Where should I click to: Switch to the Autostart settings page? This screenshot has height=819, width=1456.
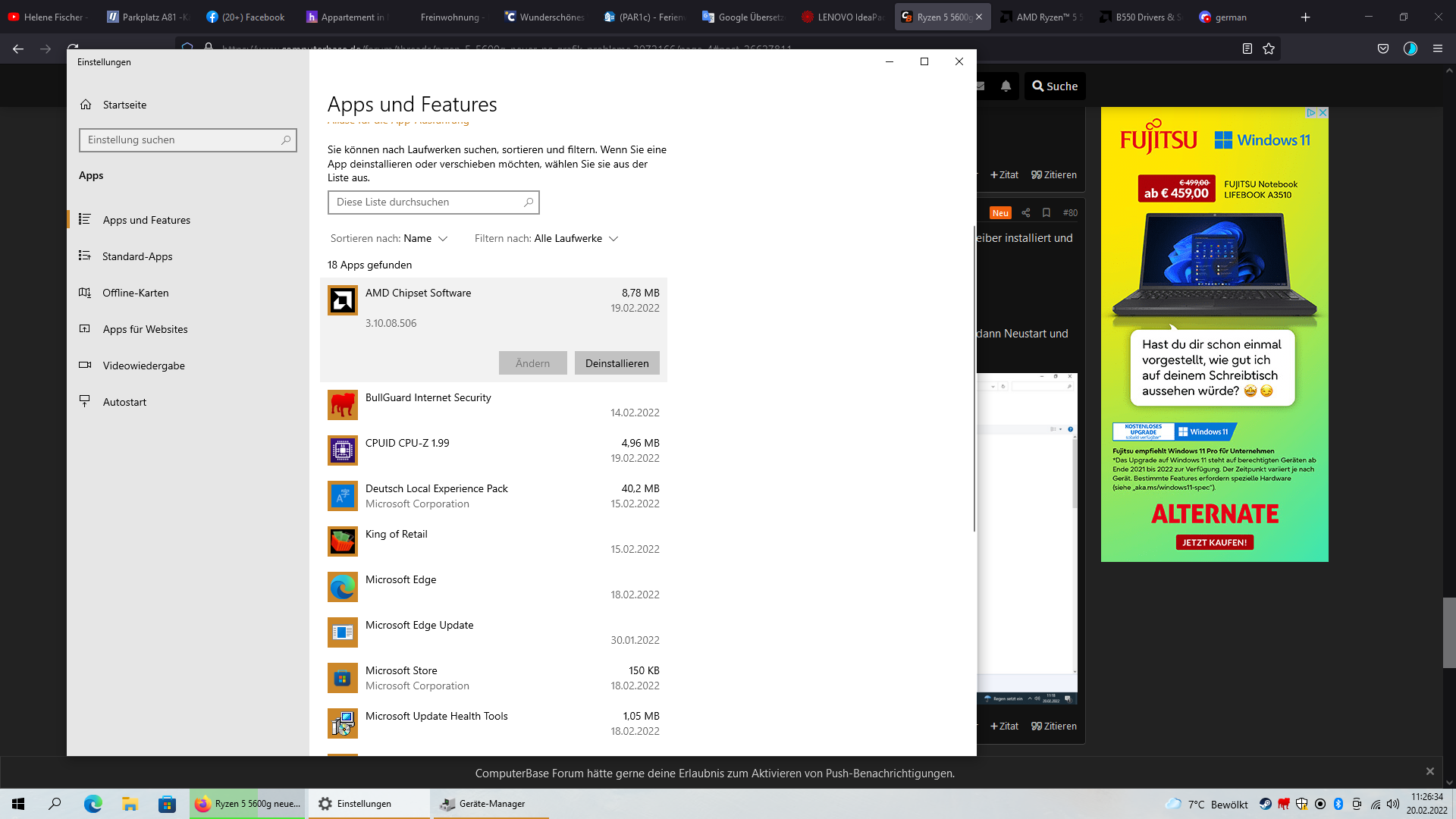(x=124, y=402)
